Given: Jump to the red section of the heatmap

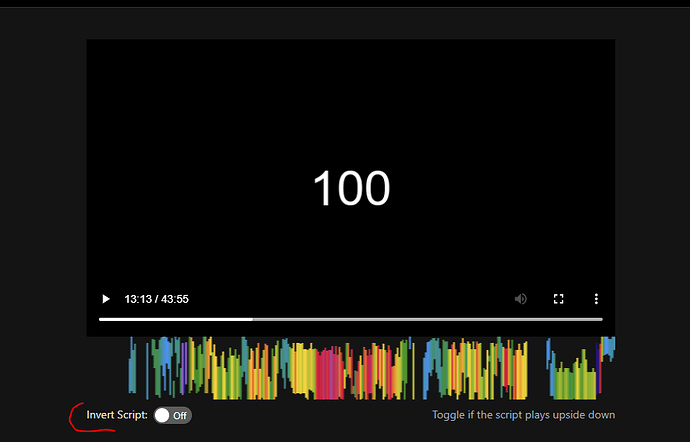Looking at the screenshot, I should click(330, 372).
